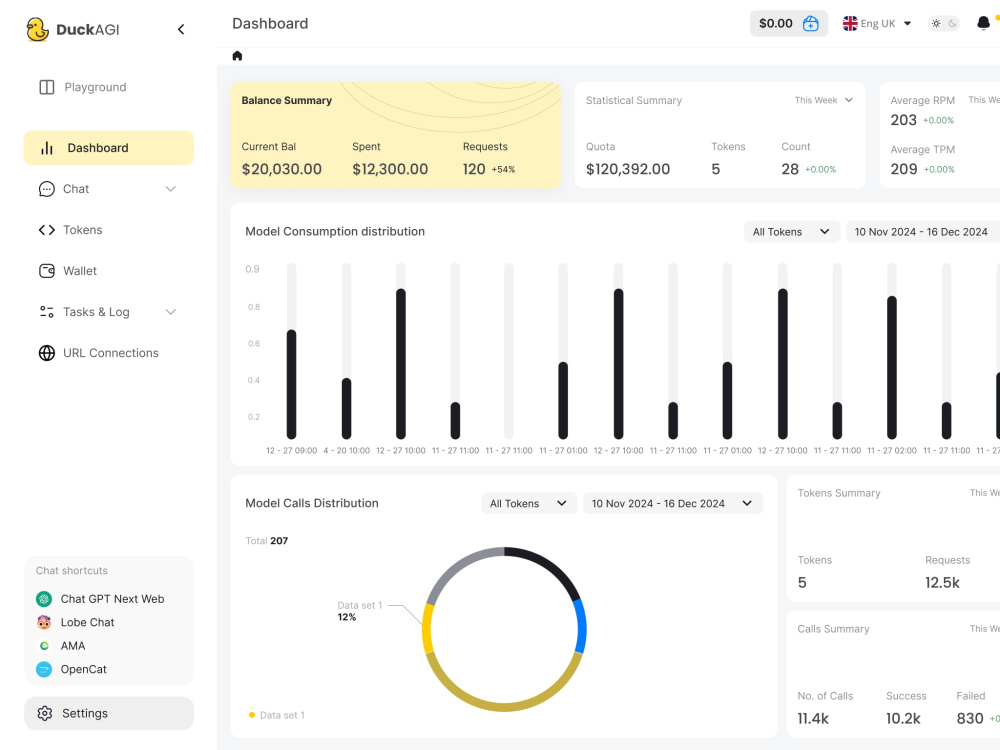Expand the Tasks & Log submenu chevron
This screenshot has height=750, width=1000.
pyautogui.click(x=170, y=312)
